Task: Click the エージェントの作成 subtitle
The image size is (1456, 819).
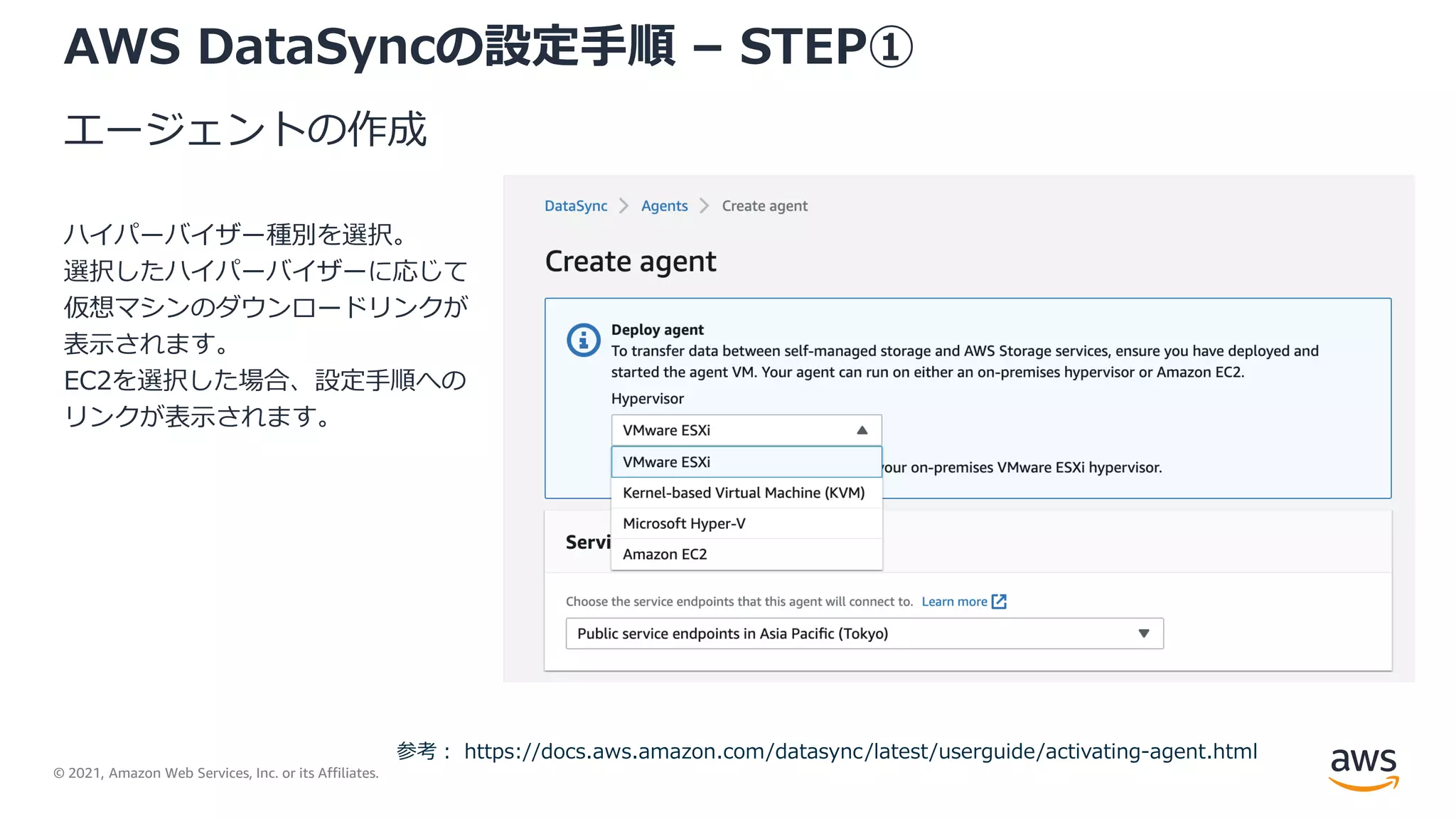Action: 245,129
